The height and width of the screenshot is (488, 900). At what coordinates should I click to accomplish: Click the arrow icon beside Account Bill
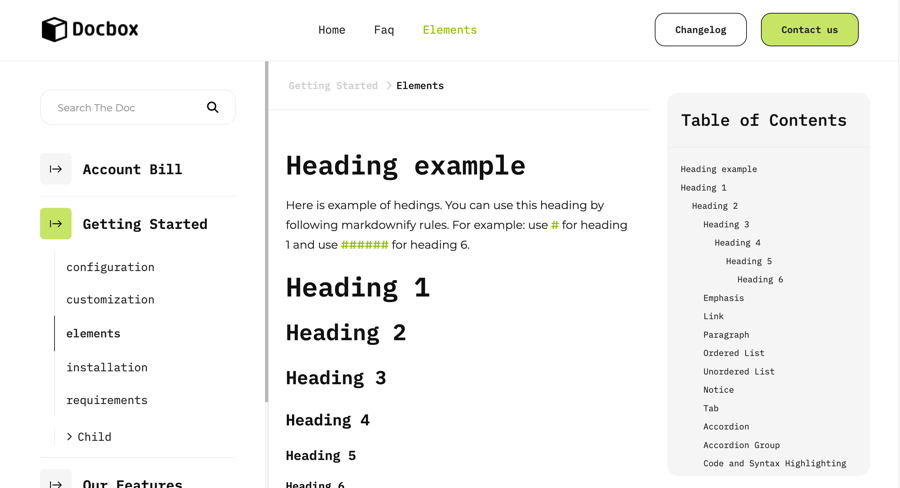pos(56,169)
